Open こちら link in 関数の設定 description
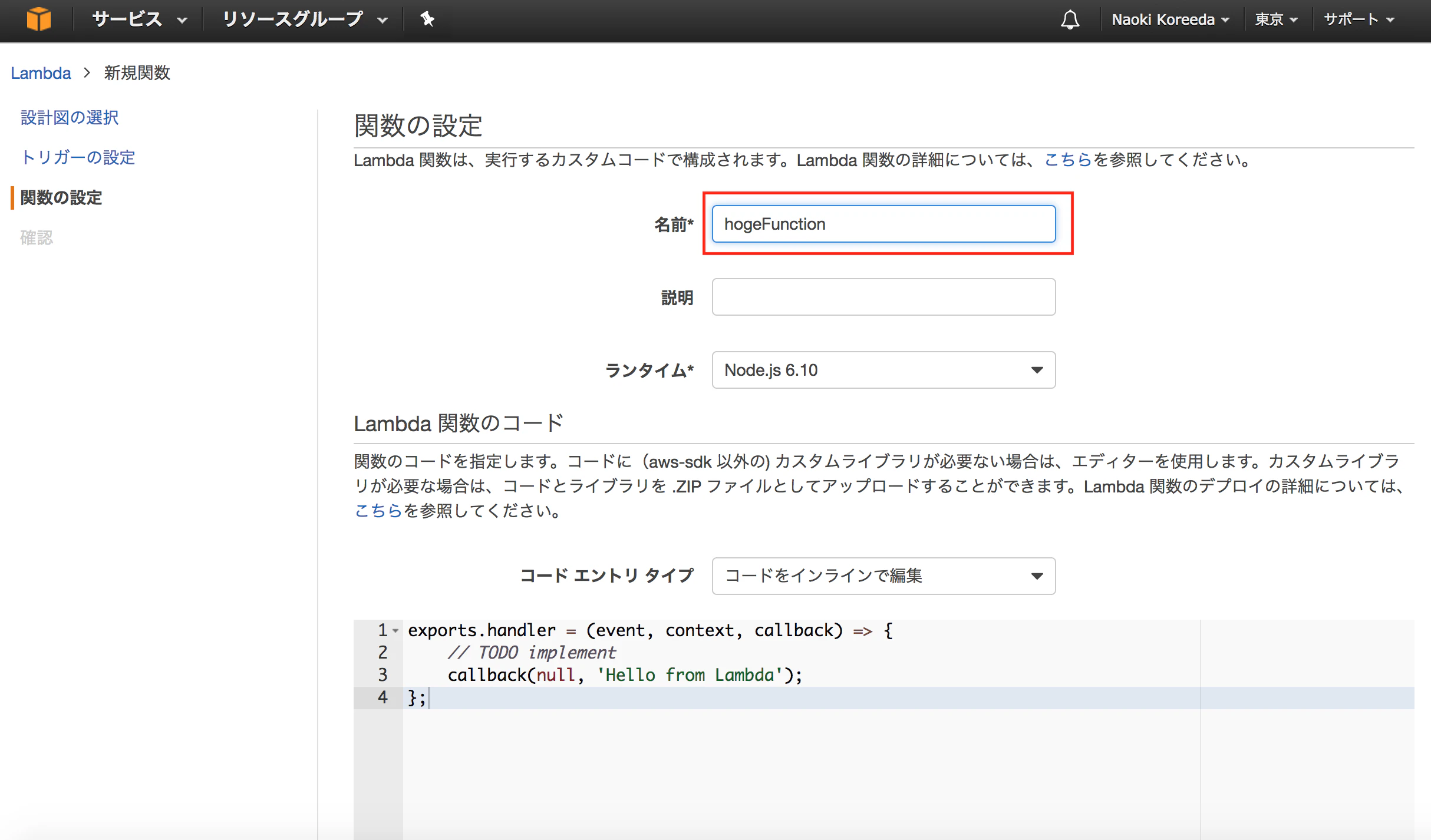 point(1068,160)
